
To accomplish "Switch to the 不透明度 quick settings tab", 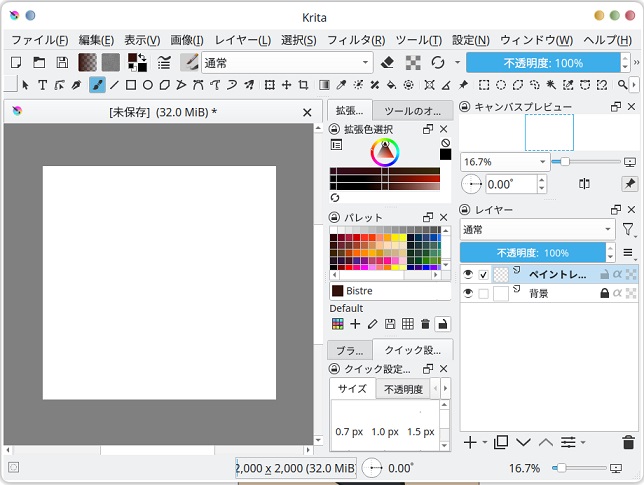I will (402, 389).
